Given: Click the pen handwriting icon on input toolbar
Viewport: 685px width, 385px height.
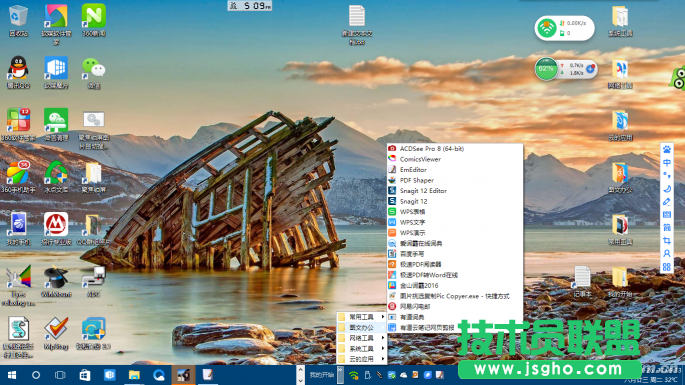Looking at the screenshot, I should [667, 201].
